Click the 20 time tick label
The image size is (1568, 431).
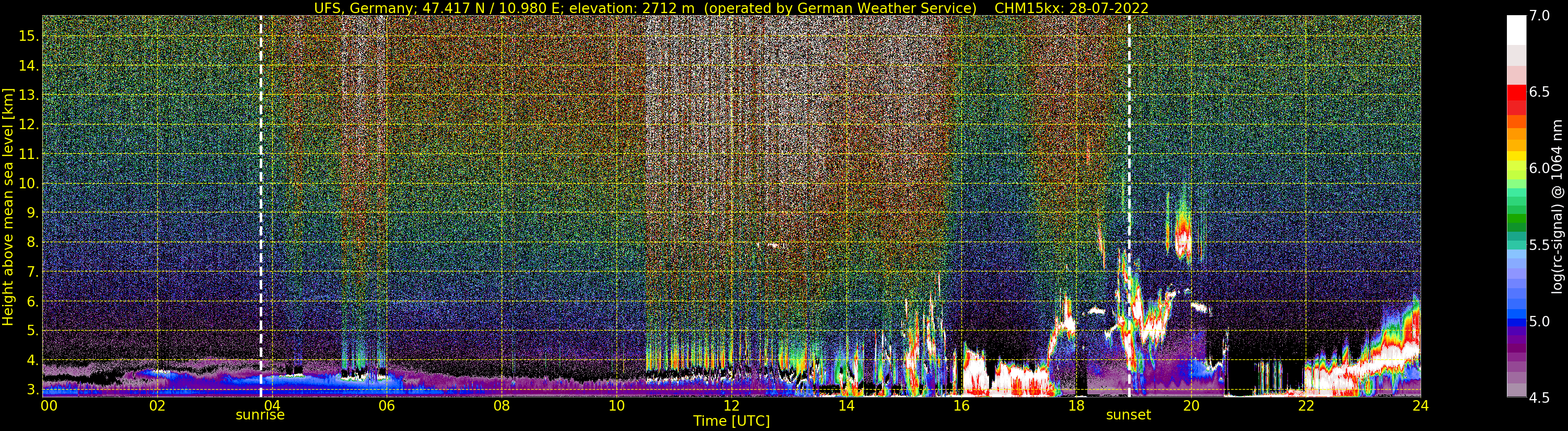click(x=1191, y=405)
